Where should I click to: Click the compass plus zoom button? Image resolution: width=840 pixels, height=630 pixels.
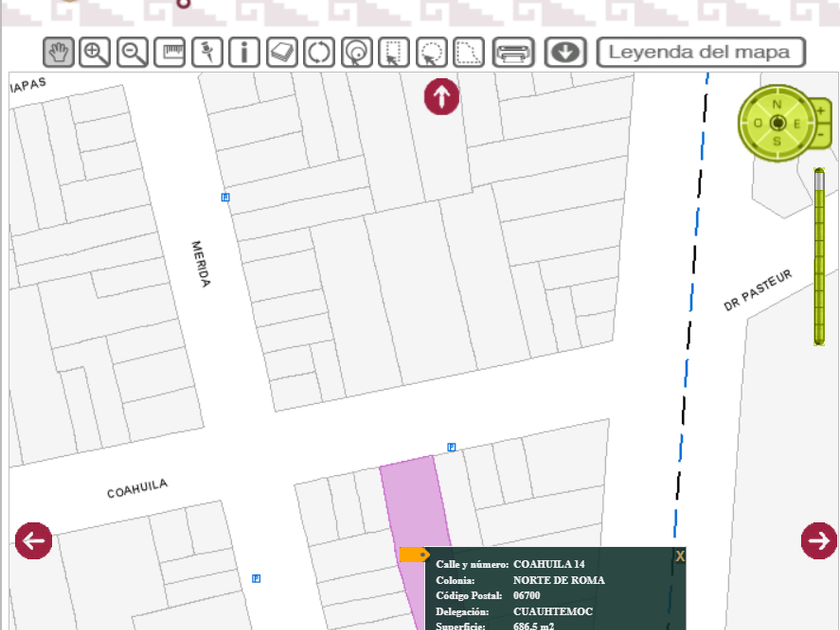(x=821, y=111)
